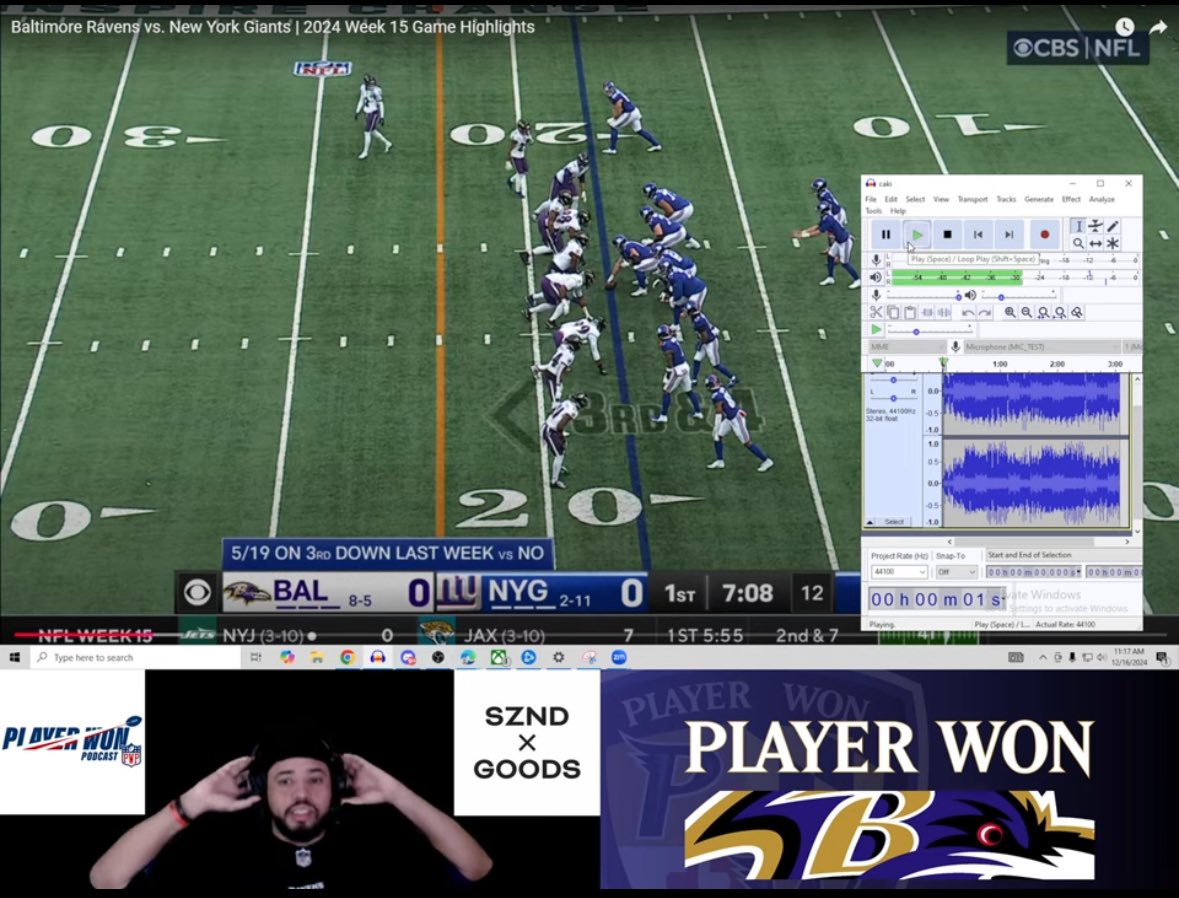Open the Transport menu
The width and height of the screenshot is (1179, 898).
pos(972,199)
